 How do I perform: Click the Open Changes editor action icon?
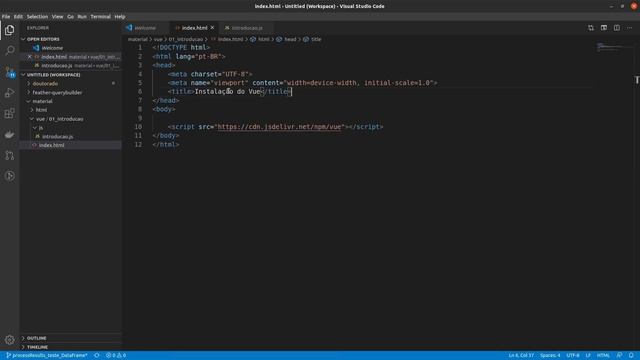click(591, 28)
